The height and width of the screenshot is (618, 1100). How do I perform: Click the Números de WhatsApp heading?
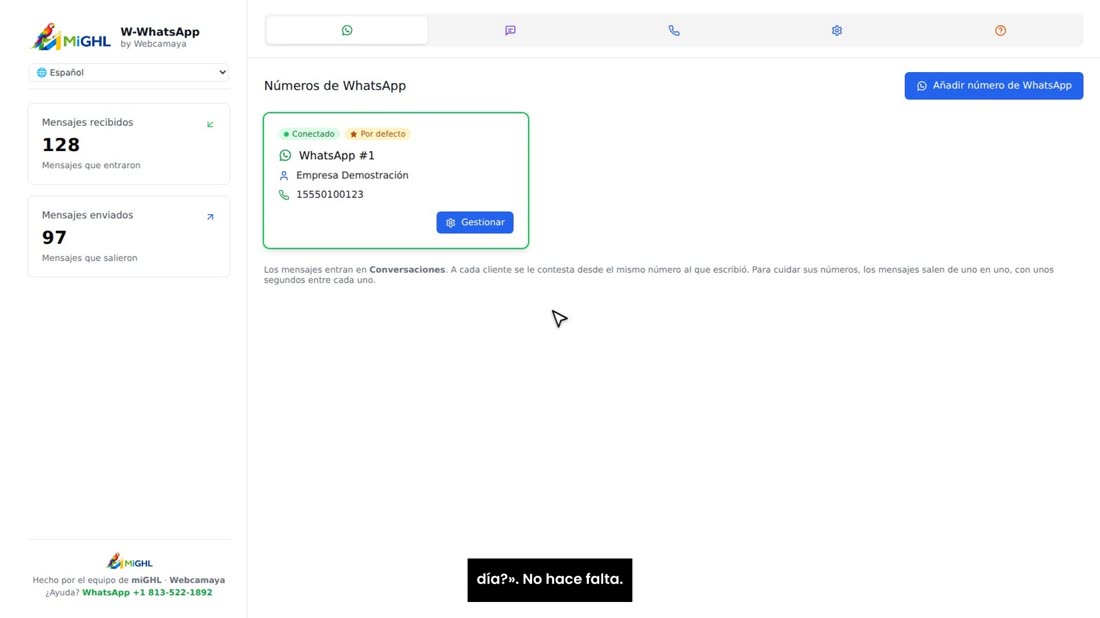335,86
